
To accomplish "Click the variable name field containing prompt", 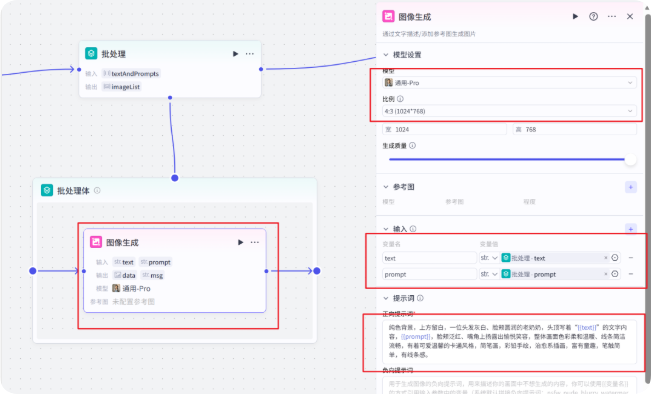I will click(429, 274).
